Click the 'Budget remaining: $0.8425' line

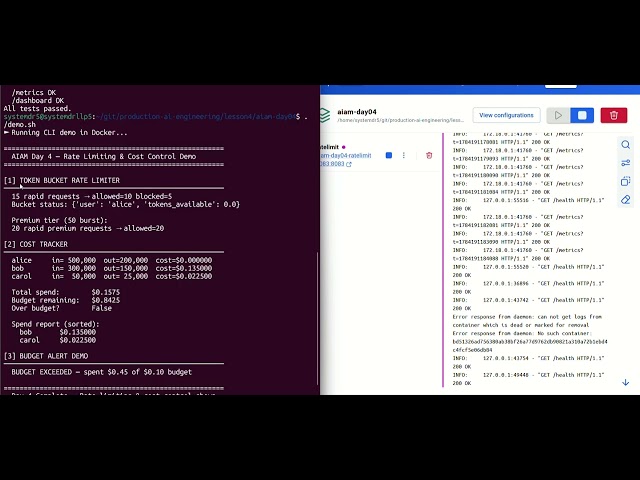66,300
